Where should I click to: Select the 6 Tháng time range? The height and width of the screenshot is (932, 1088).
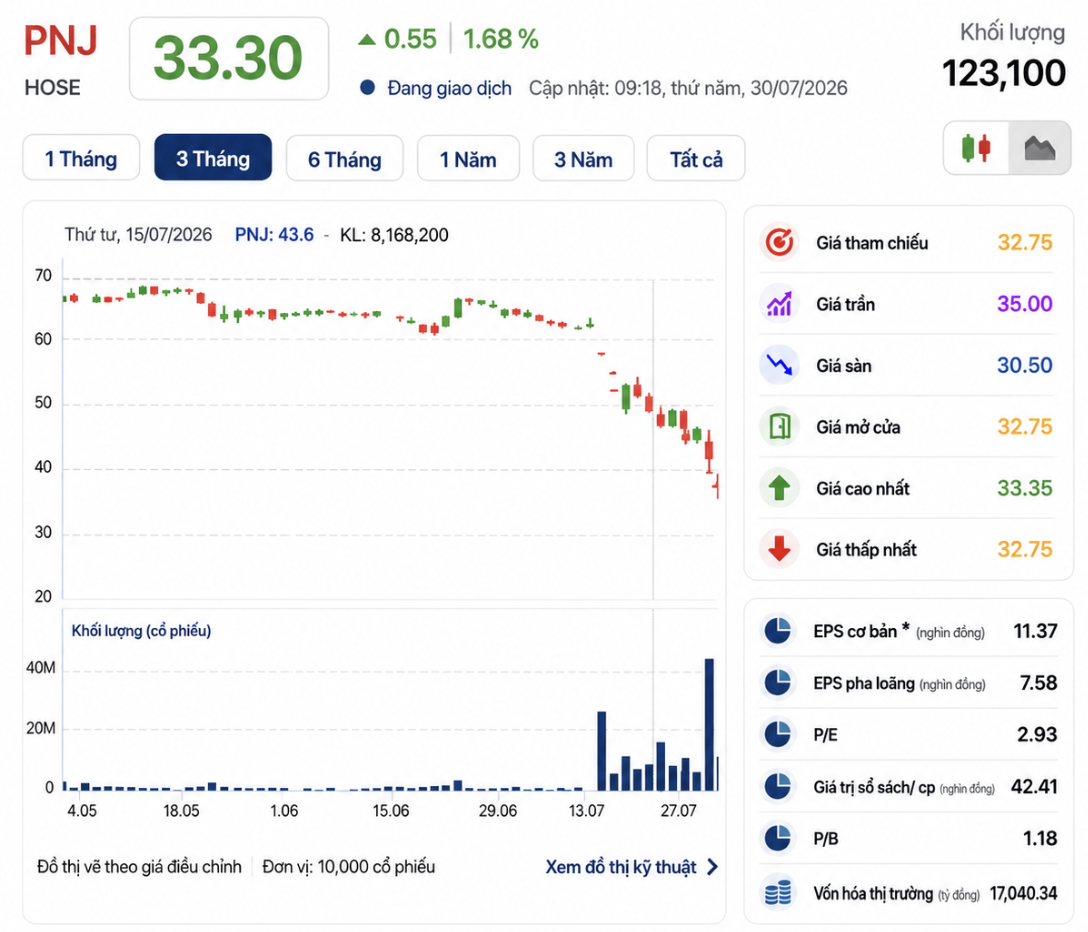click(x=344, y=160)
